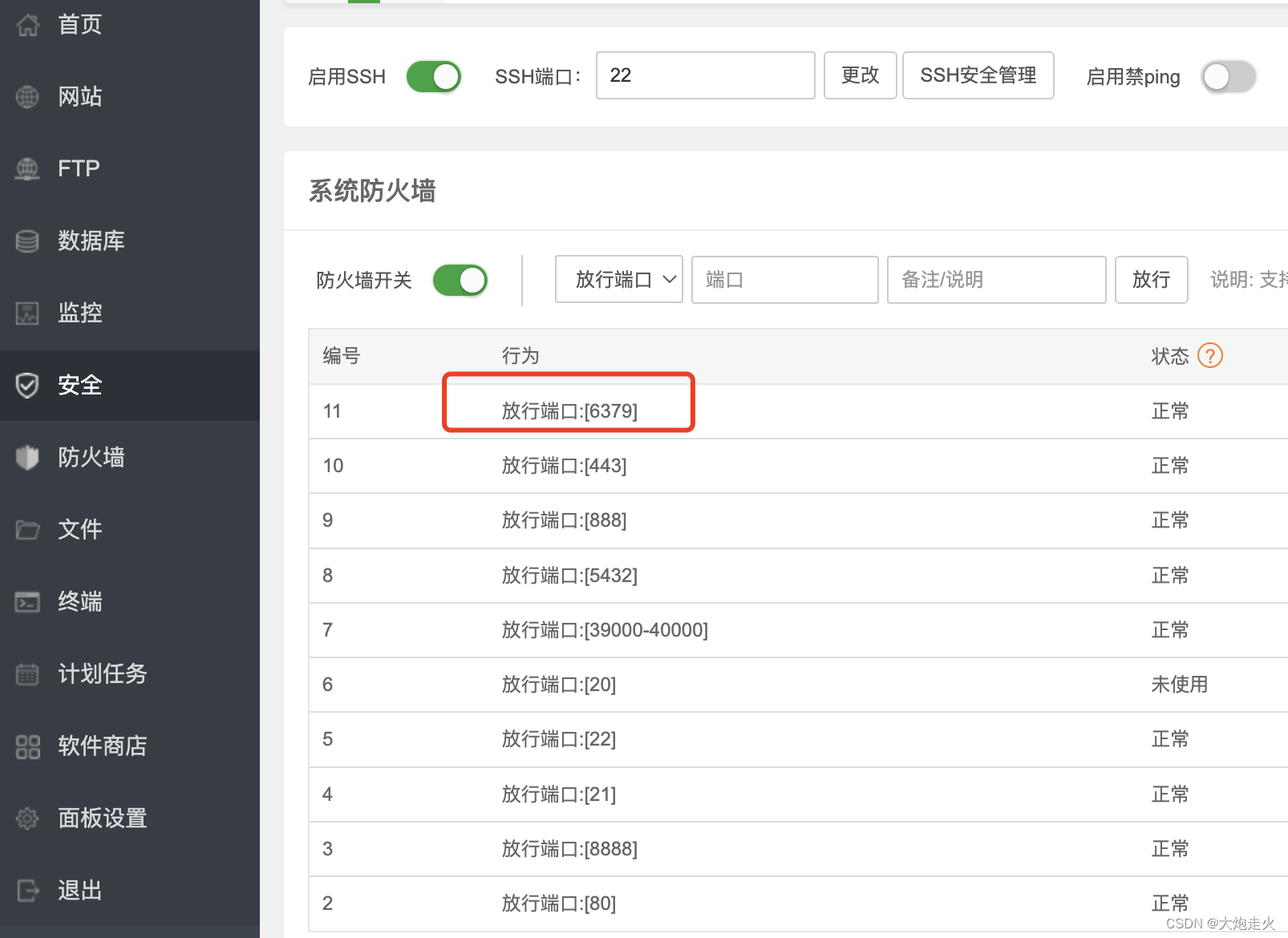The image size is (1288, 938).
Task: Click the 放行端口:[22] cell
Action: click(x=559, y=739)
